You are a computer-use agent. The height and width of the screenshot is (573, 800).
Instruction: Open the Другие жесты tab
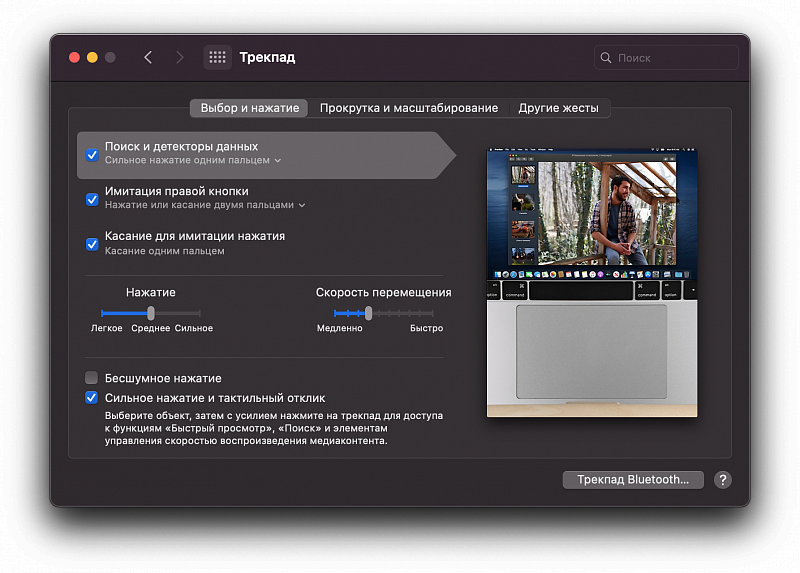tap(558, 108)
